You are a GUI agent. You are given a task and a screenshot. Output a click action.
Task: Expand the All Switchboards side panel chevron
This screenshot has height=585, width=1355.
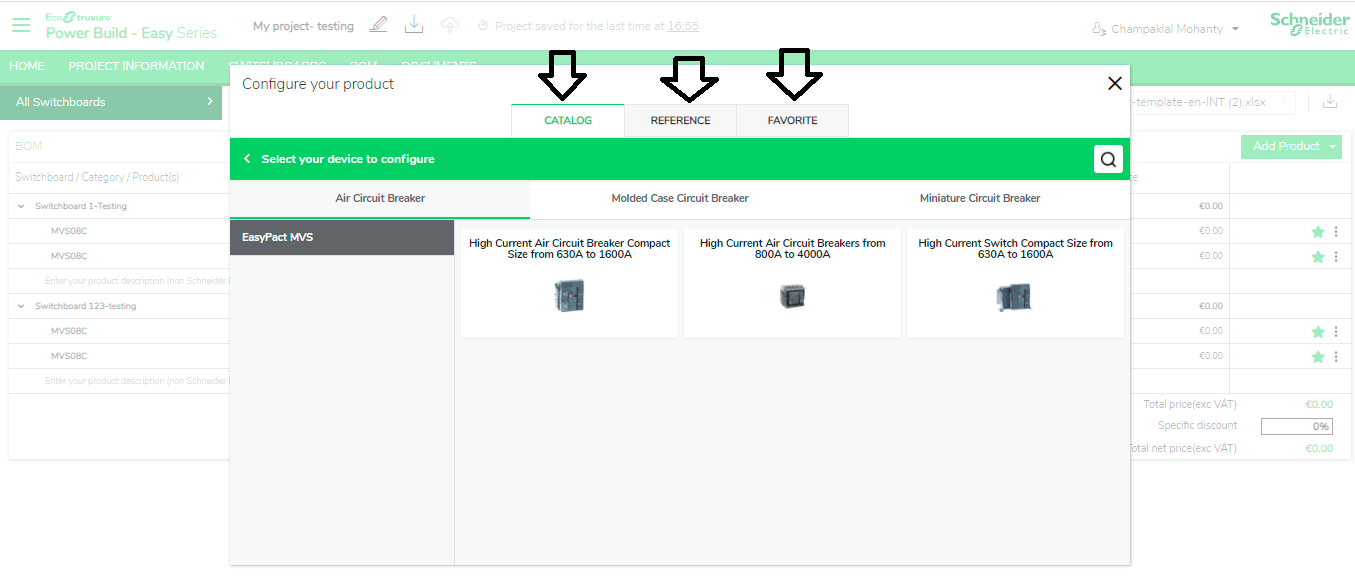(x=210, y=101)
